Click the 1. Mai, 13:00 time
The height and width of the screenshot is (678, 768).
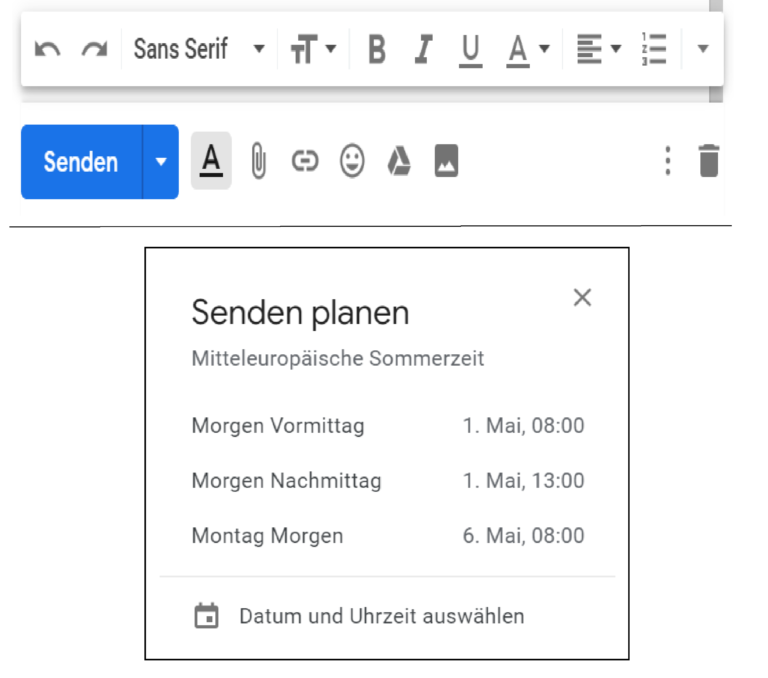[x=524, y=480]
